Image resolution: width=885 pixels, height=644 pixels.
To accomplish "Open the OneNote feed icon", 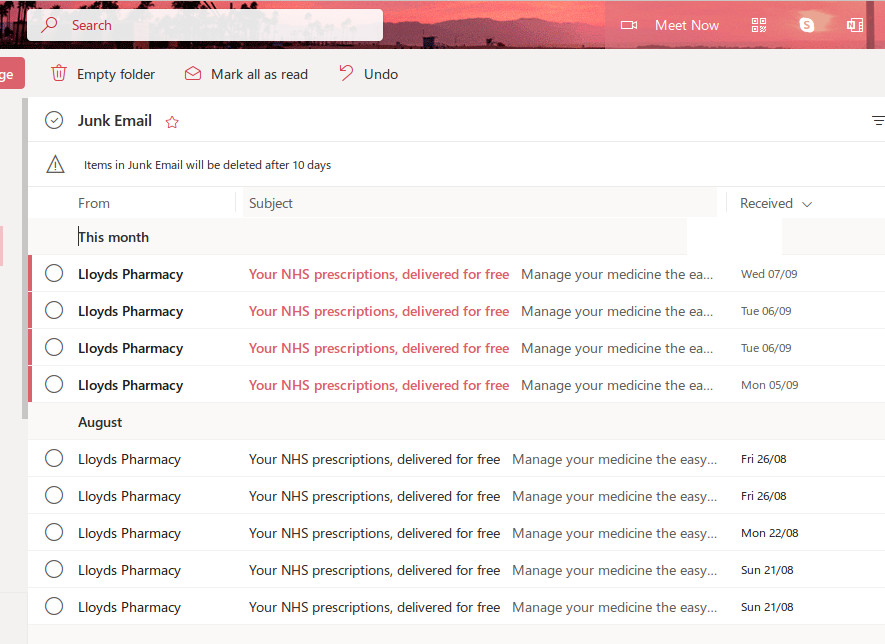I will coord(855,25).
